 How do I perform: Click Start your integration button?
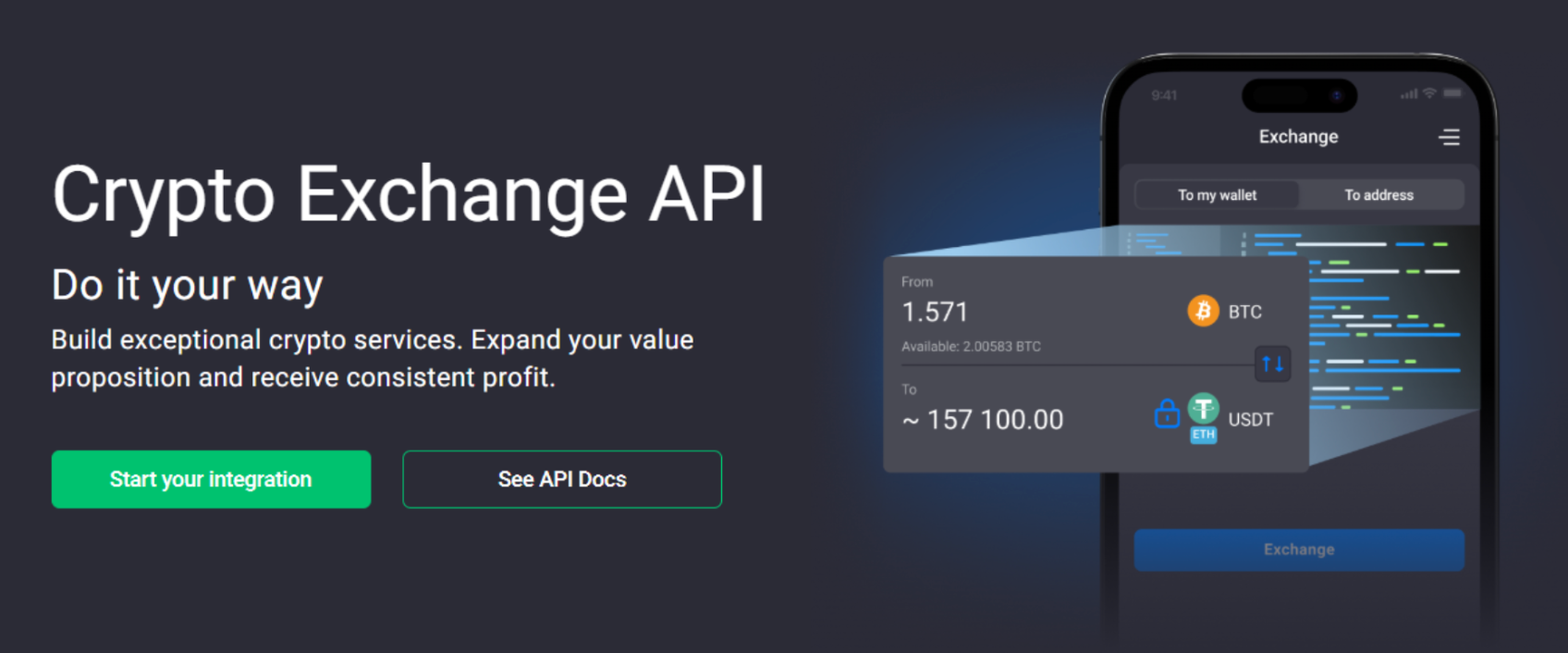point(211,479)
